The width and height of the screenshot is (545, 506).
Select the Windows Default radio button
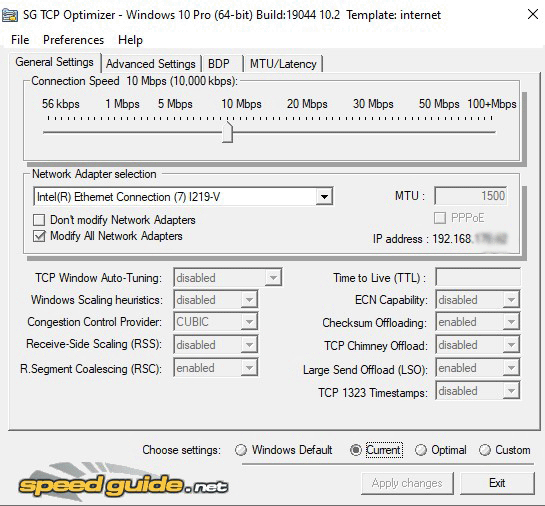pos(241,450)
